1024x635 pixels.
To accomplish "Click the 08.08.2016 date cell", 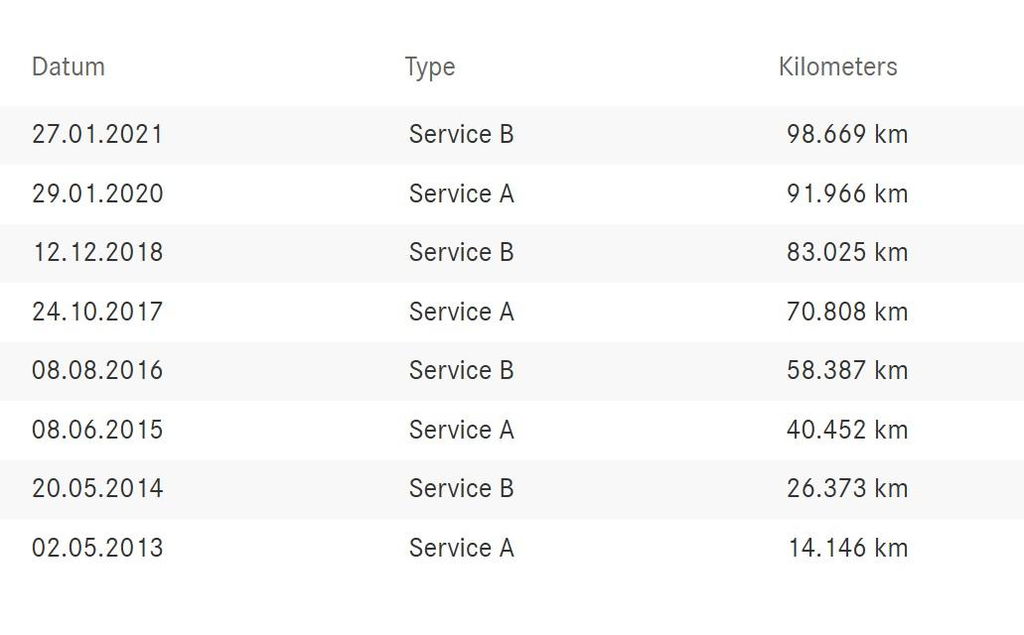I will click(x=97, y=370).
